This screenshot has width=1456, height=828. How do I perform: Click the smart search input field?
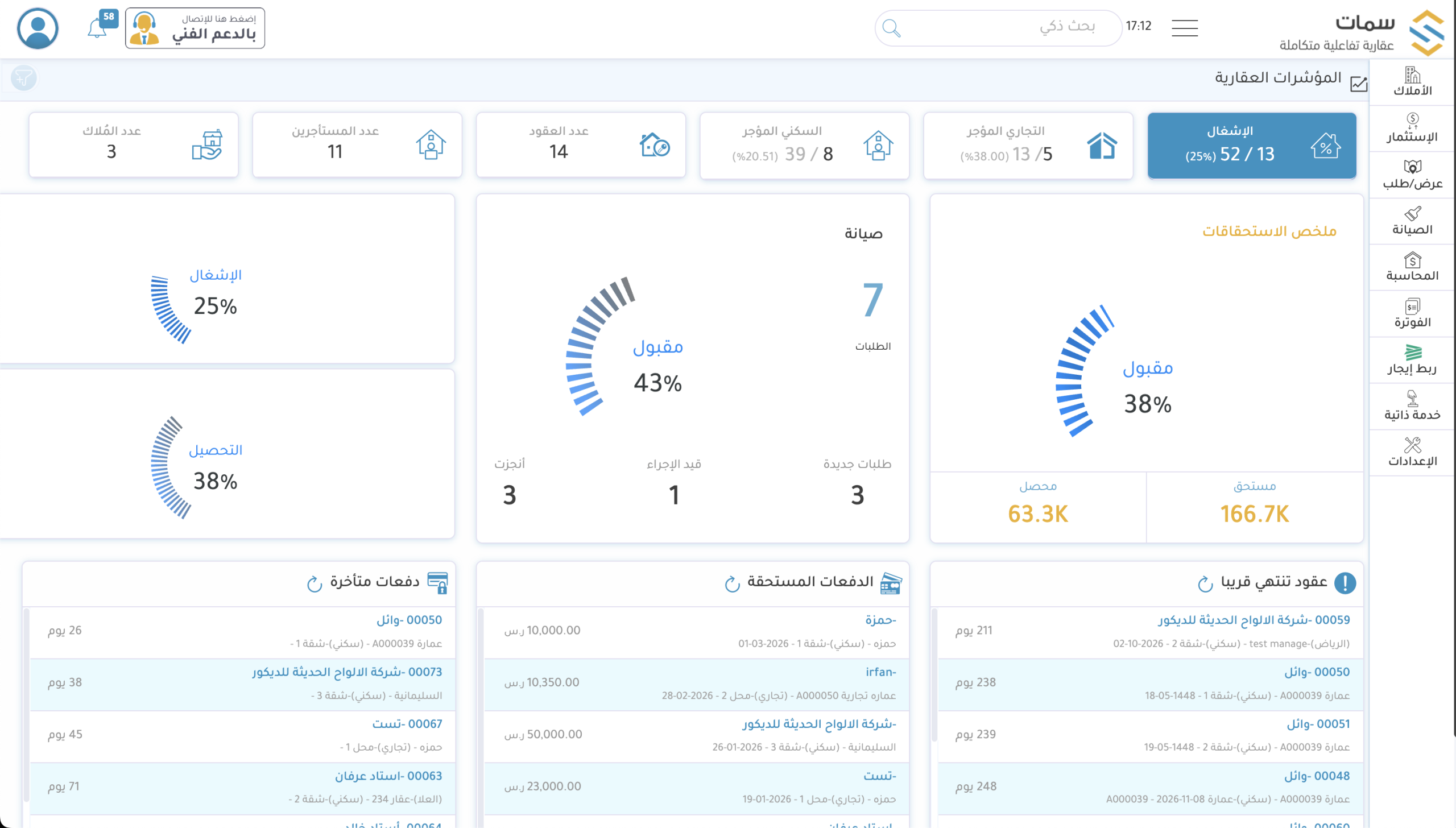click(1001, 27)
